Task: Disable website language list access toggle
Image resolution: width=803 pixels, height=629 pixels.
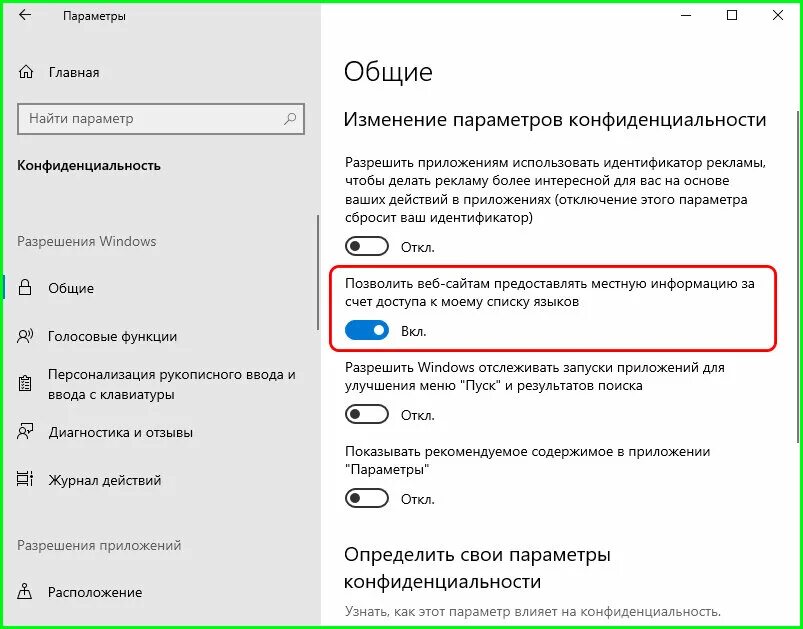Action: tap(367, 331)
